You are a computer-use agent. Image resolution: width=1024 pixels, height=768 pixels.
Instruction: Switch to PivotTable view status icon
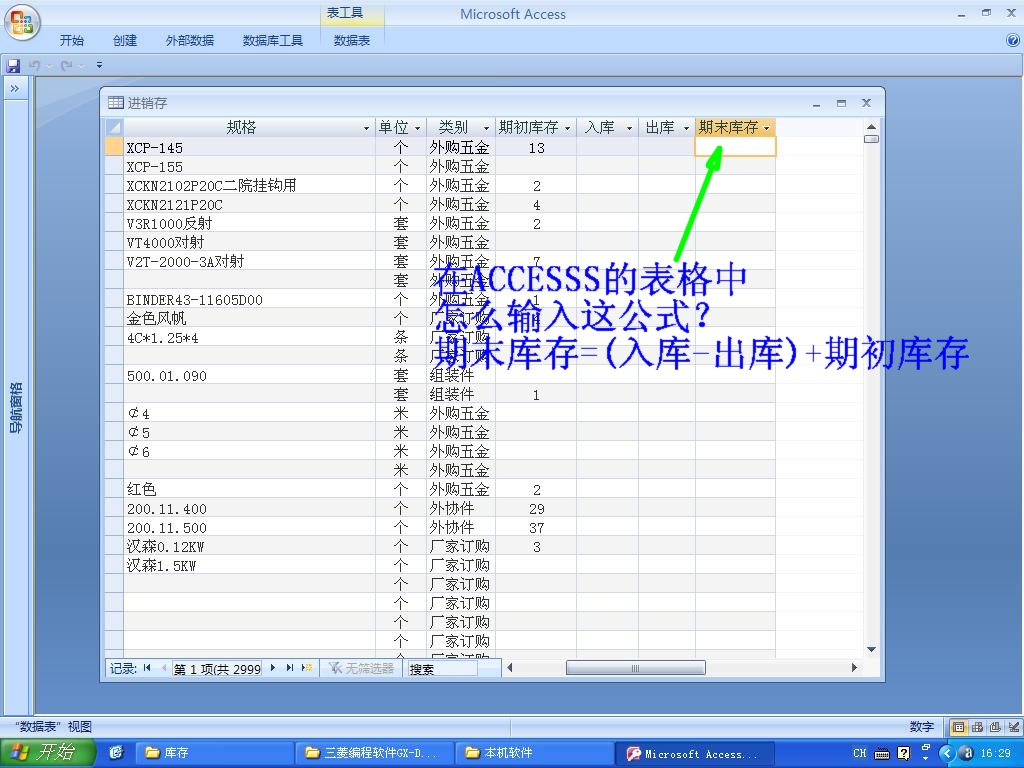pos(978,727)
